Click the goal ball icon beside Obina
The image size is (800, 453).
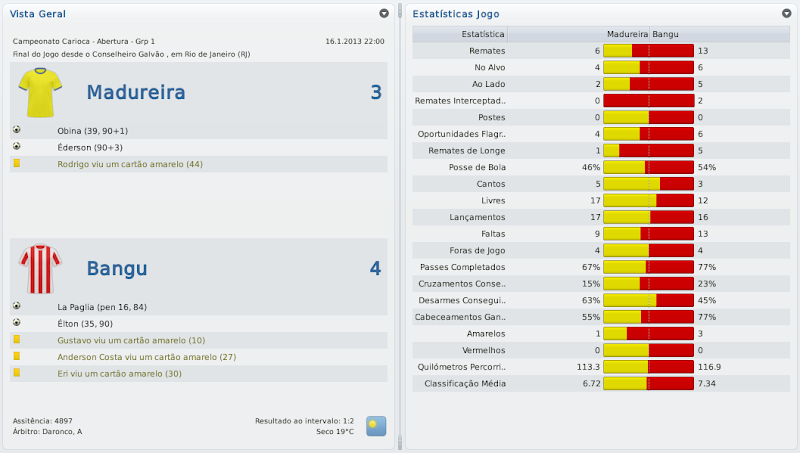pyautogui.click(x=17, y=130)
